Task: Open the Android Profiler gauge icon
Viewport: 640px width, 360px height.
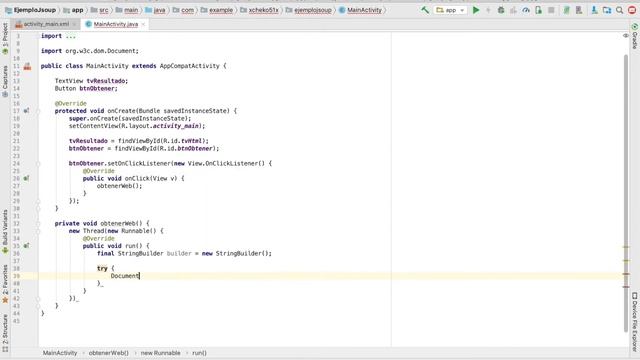Action: pos(526,10)
